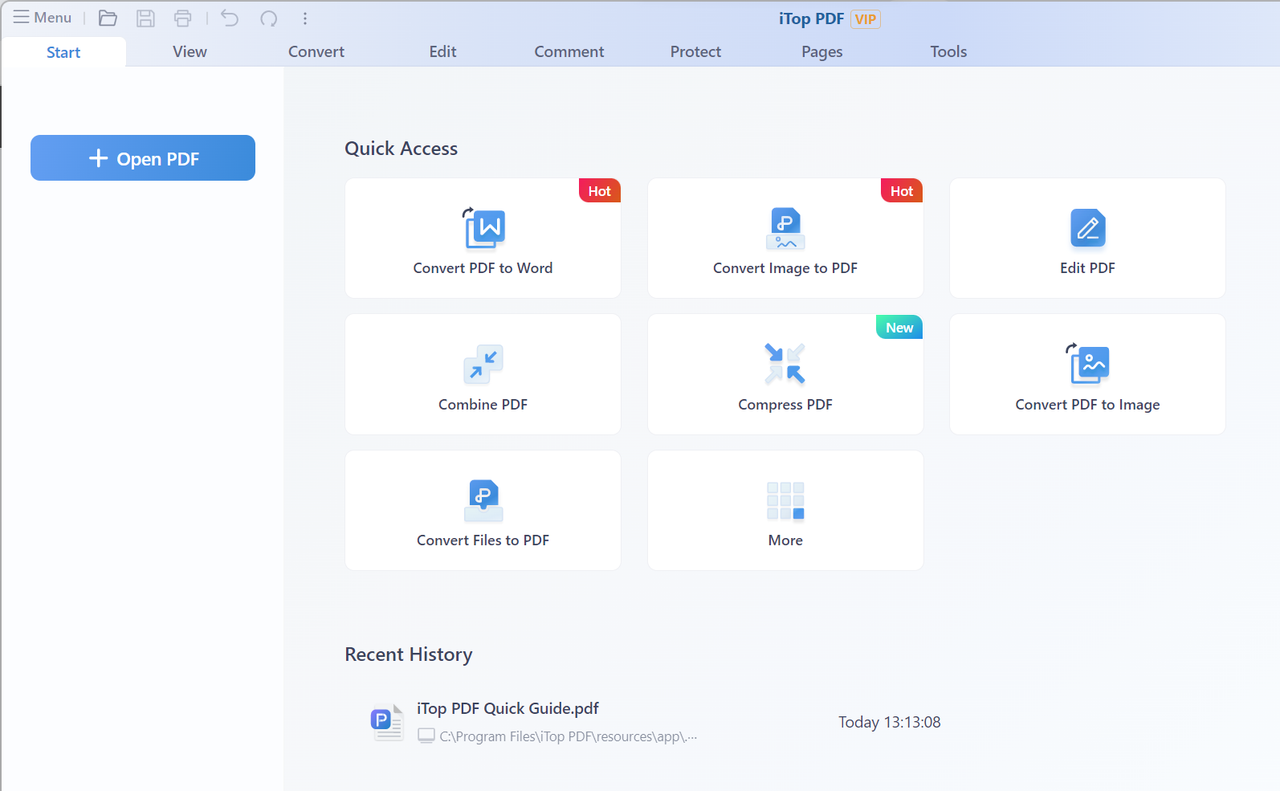This screenshot has width=1280, height=791.
Task: Click the Convert PDF to Word icon
Action: coord(484,228)
